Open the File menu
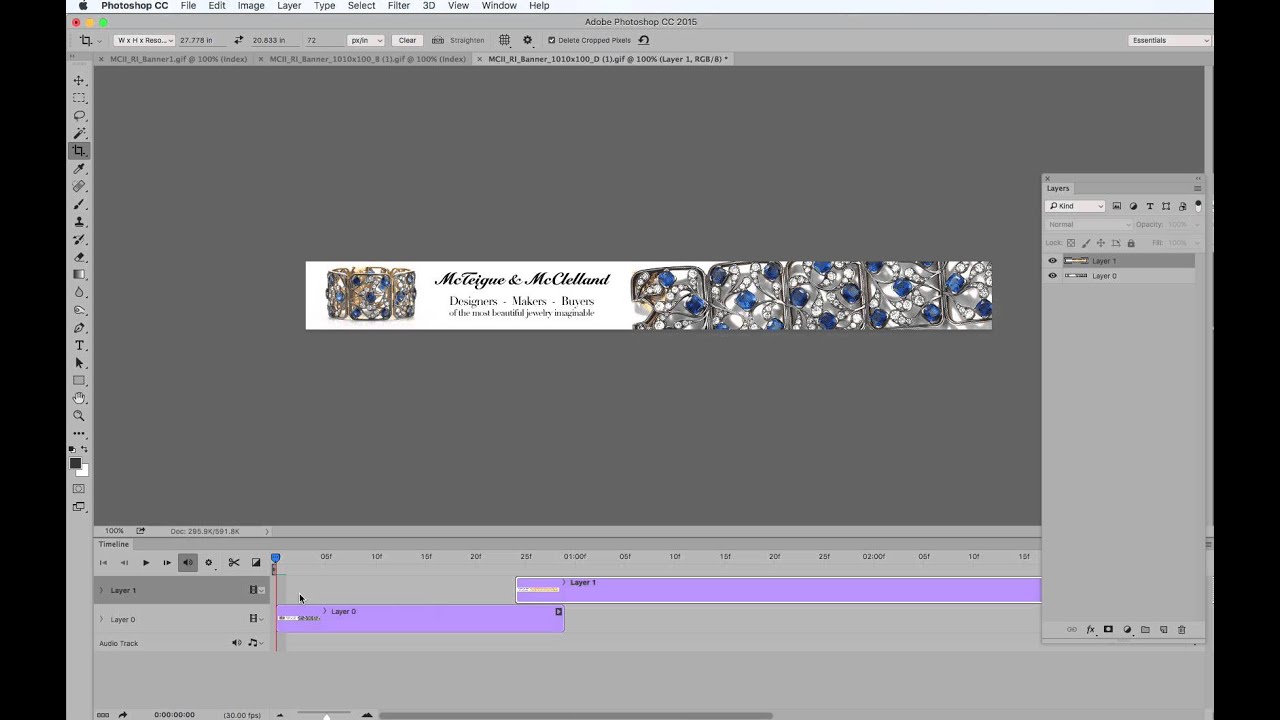This screenshot has width=1280, height=720. 188,6
